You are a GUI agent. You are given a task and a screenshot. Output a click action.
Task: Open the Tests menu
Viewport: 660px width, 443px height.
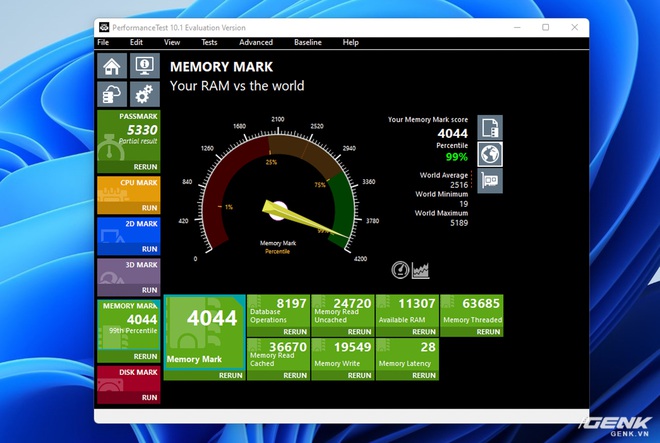[209, 42]
